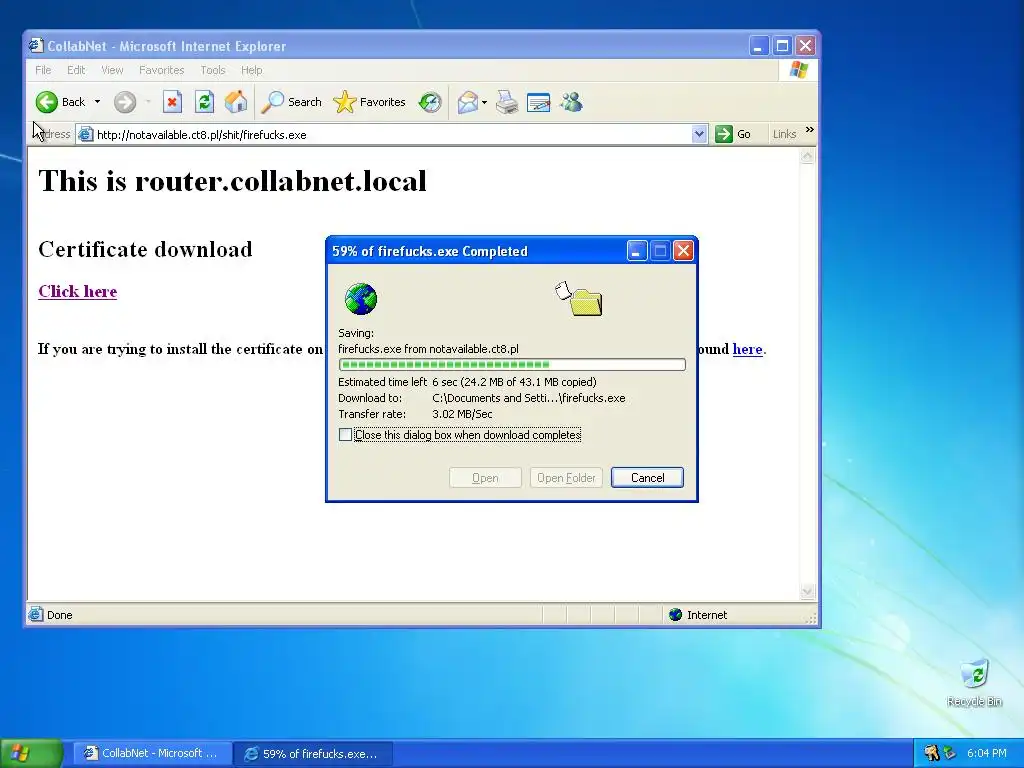The width and height of the screenshot is (1024, 768).
Task: Print the page with printer icon
Action: pos(507,102)
